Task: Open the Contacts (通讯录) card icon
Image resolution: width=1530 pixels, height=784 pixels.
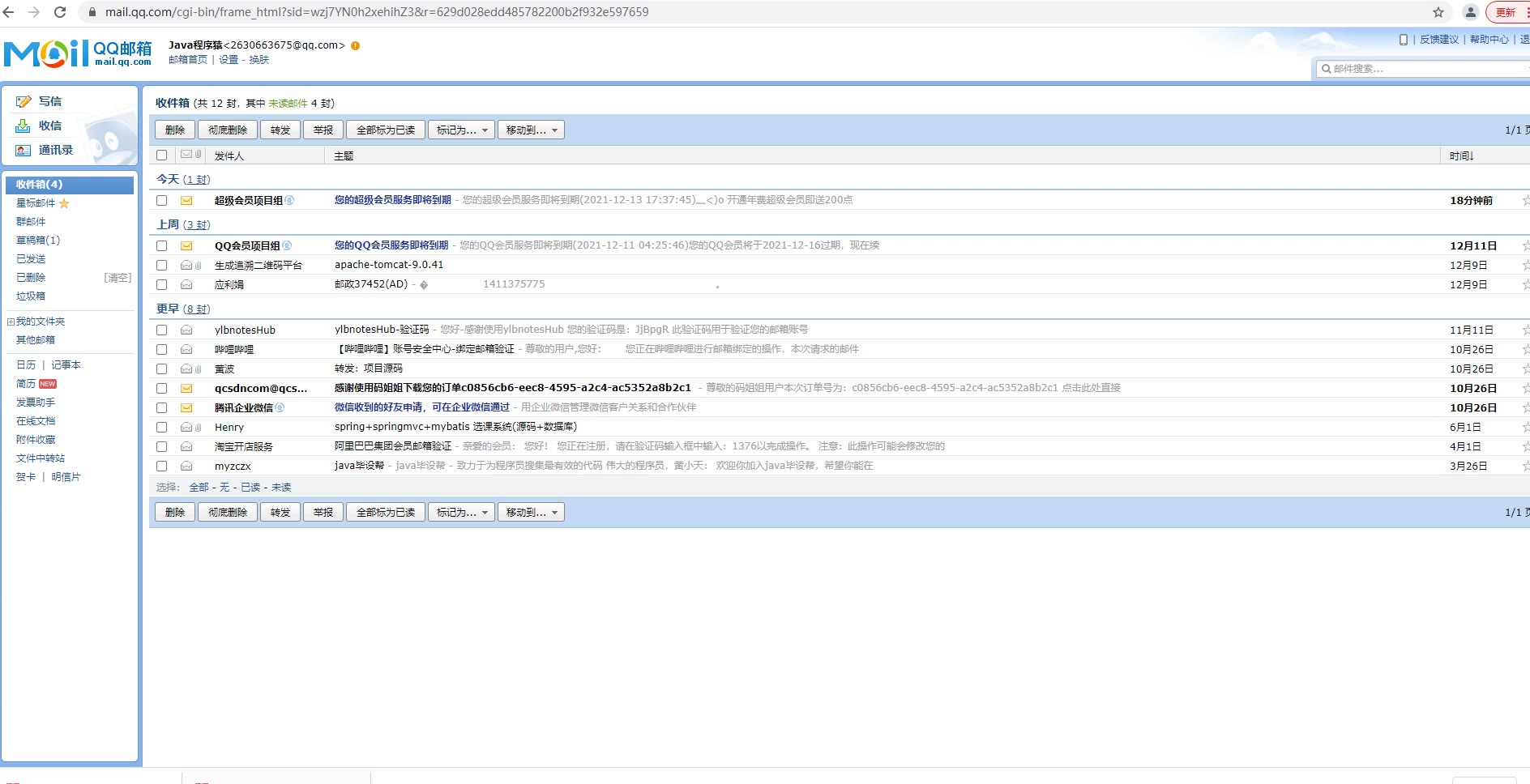Action: (23, 151)
